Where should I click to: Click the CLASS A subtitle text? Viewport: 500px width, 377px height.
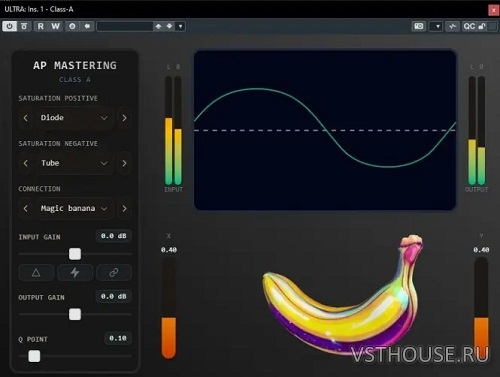click(x=75, y=80)
